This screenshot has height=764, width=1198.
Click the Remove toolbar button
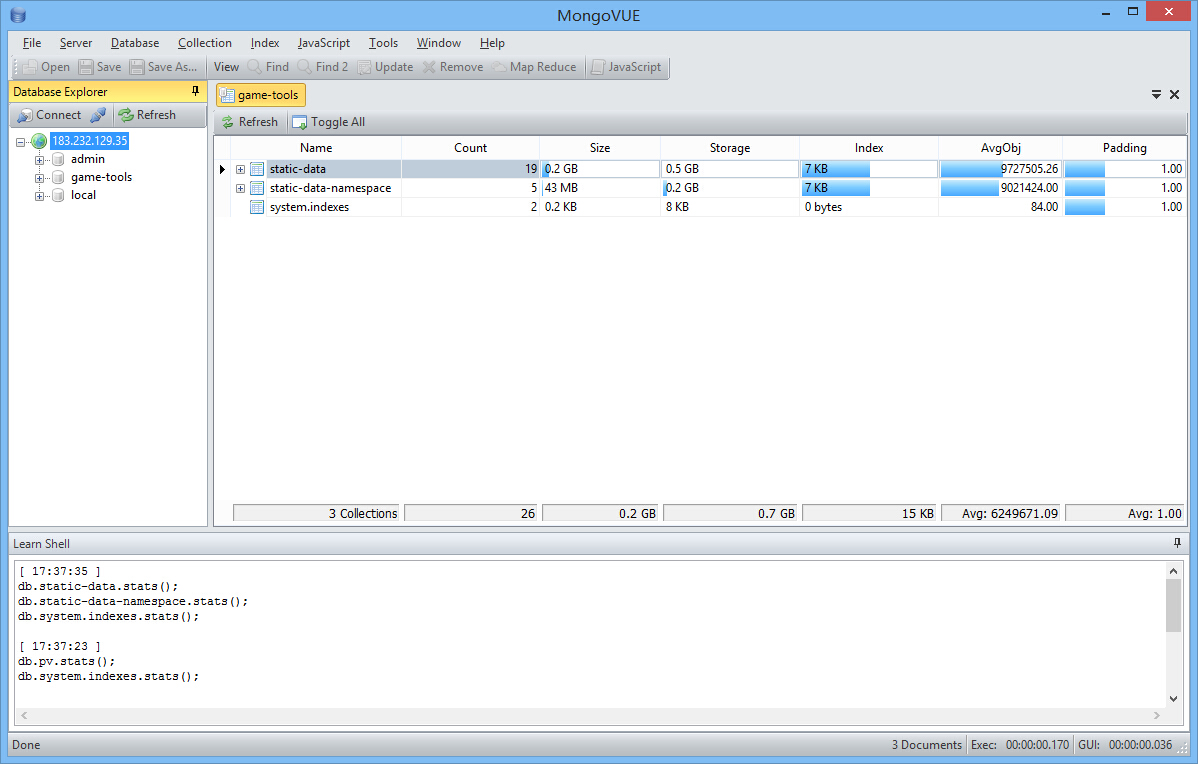453,67
